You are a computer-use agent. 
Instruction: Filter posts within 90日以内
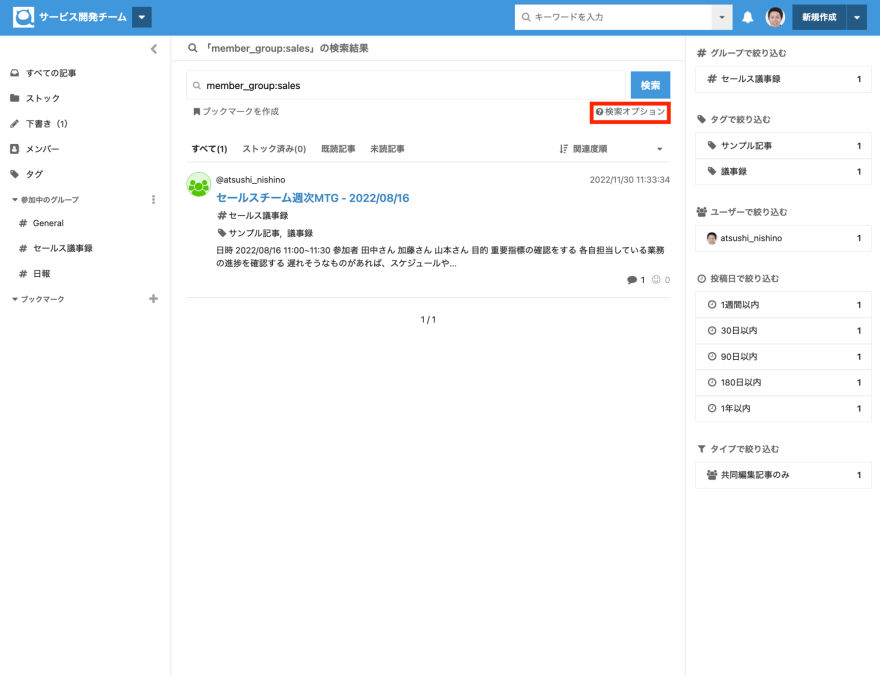click(783, 356)
